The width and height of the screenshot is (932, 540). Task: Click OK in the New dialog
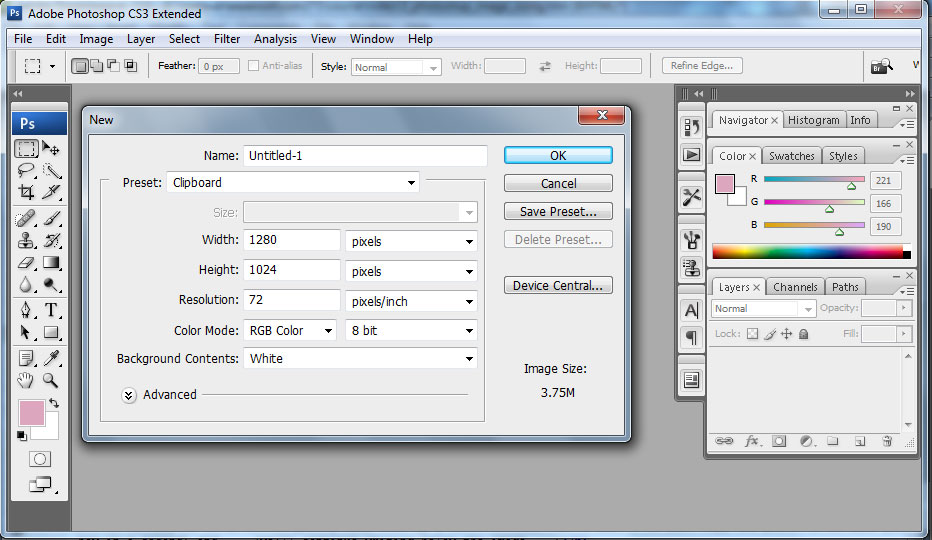point(558,155)
